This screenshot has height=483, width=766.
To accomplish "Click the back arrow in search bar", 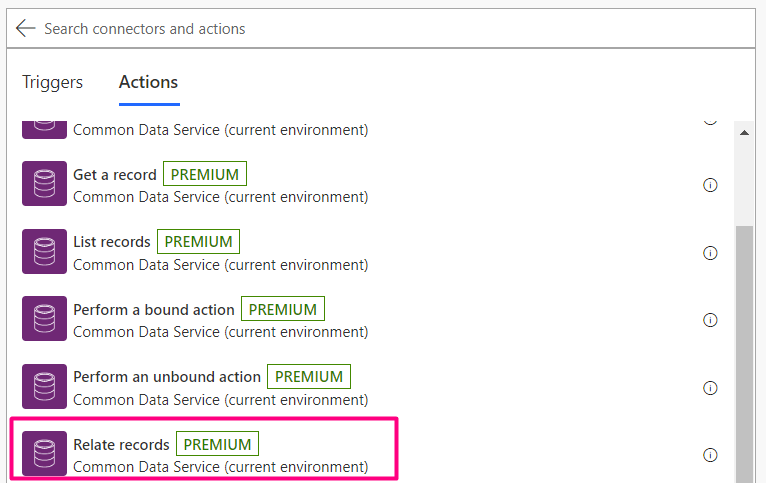I will [26, 29].
